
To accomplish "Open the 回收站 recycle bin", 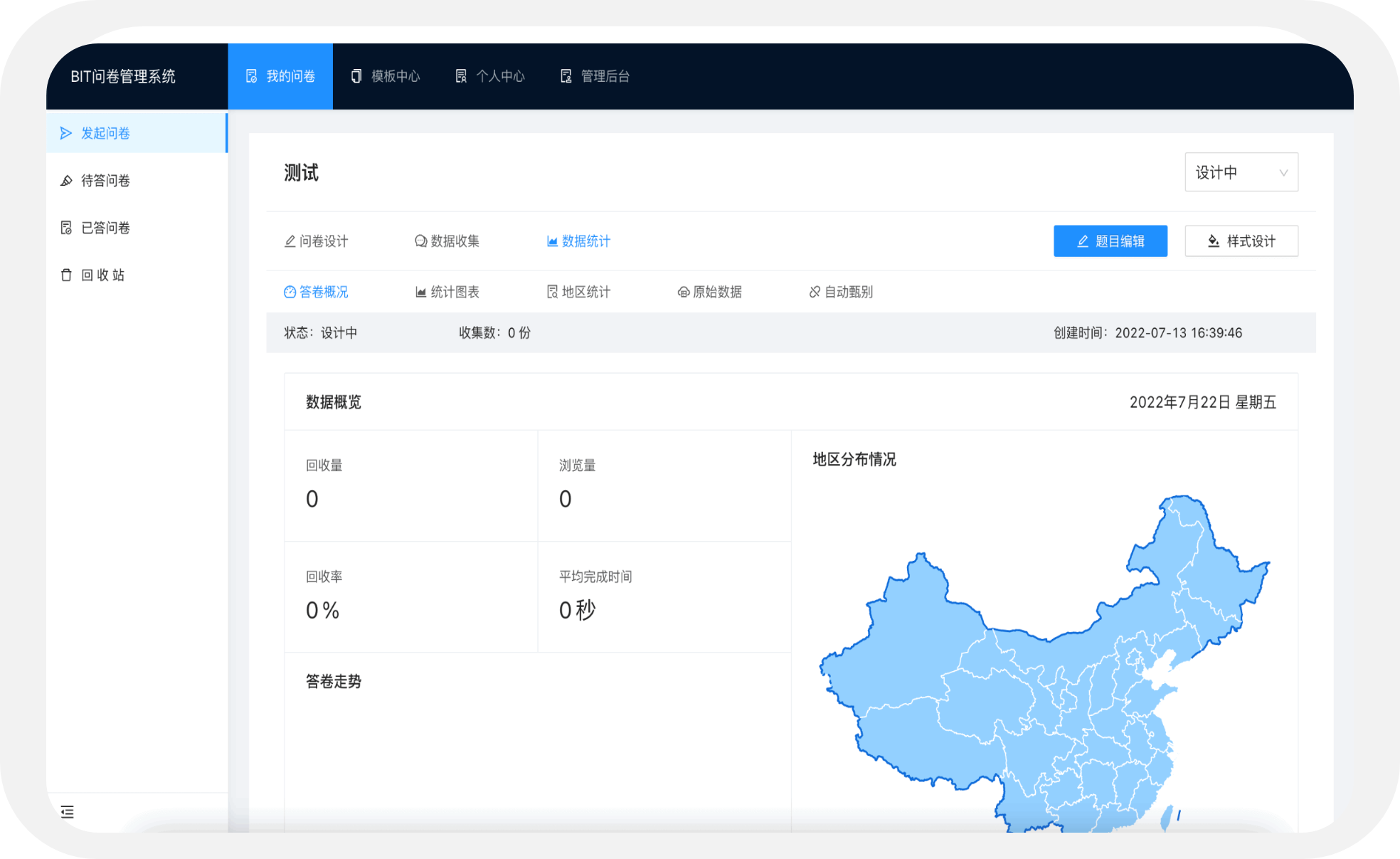I will click(x=102, y=275).
